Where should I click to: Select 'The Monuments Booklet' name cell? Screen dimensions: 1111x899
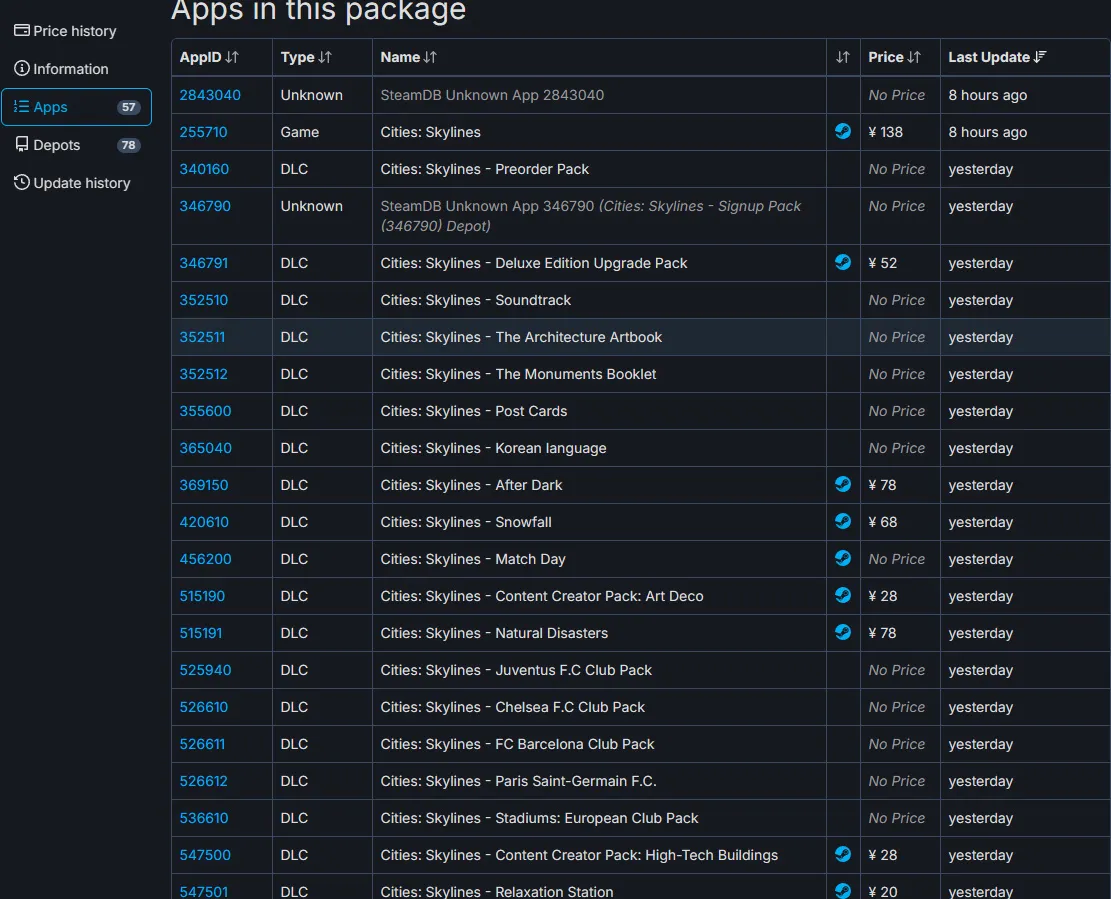[x=599, y=374]
